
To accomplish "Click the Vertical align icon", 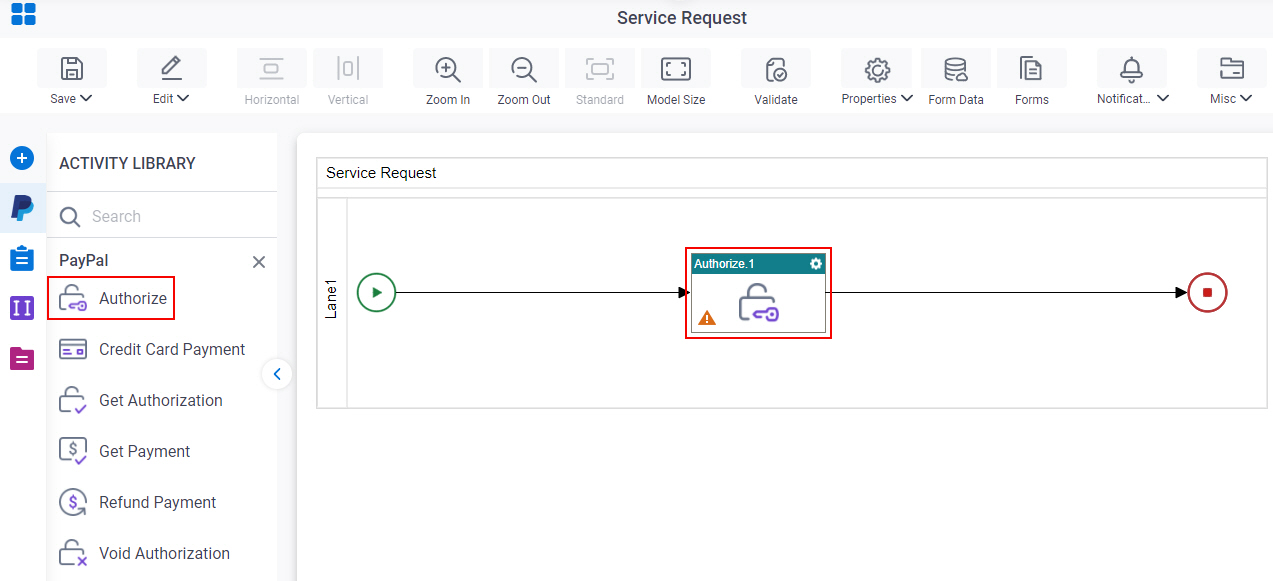I will 348,68.
